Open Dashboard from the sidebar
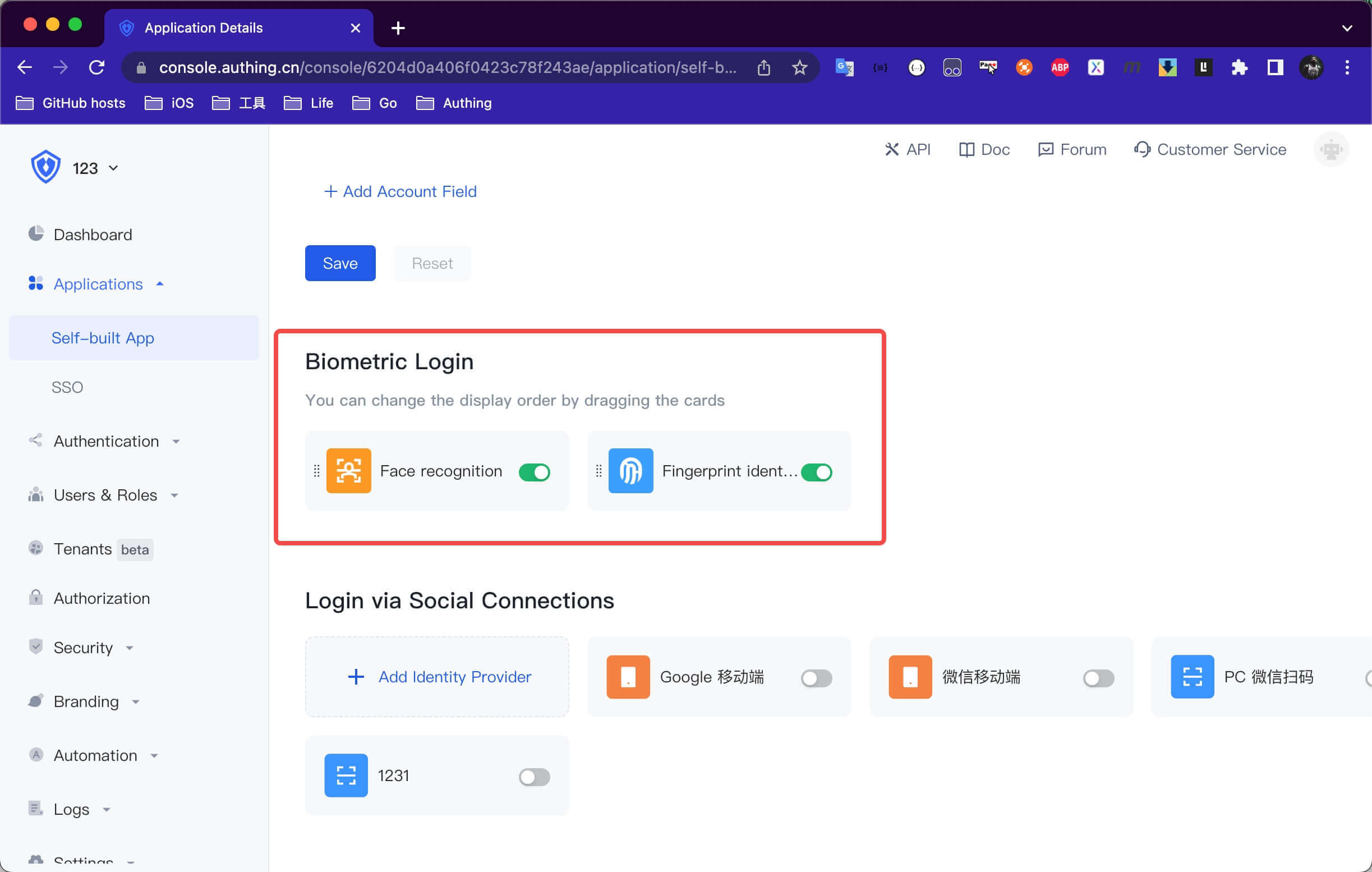The image size is (1372, 872). point(93,234)
